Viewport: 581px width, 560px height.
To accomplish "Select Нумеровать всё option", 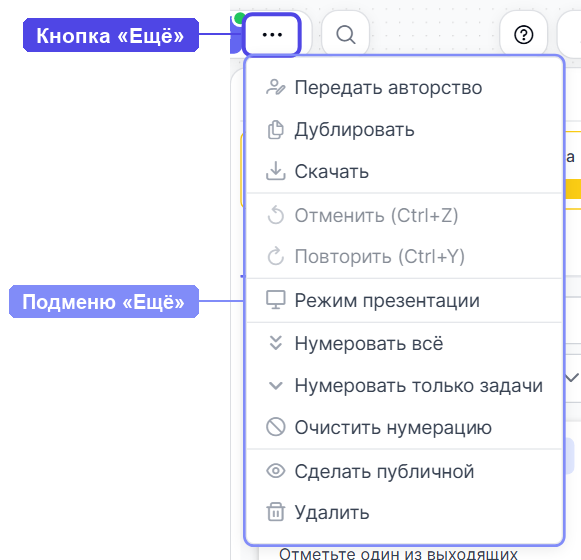I will coord(405,344).
